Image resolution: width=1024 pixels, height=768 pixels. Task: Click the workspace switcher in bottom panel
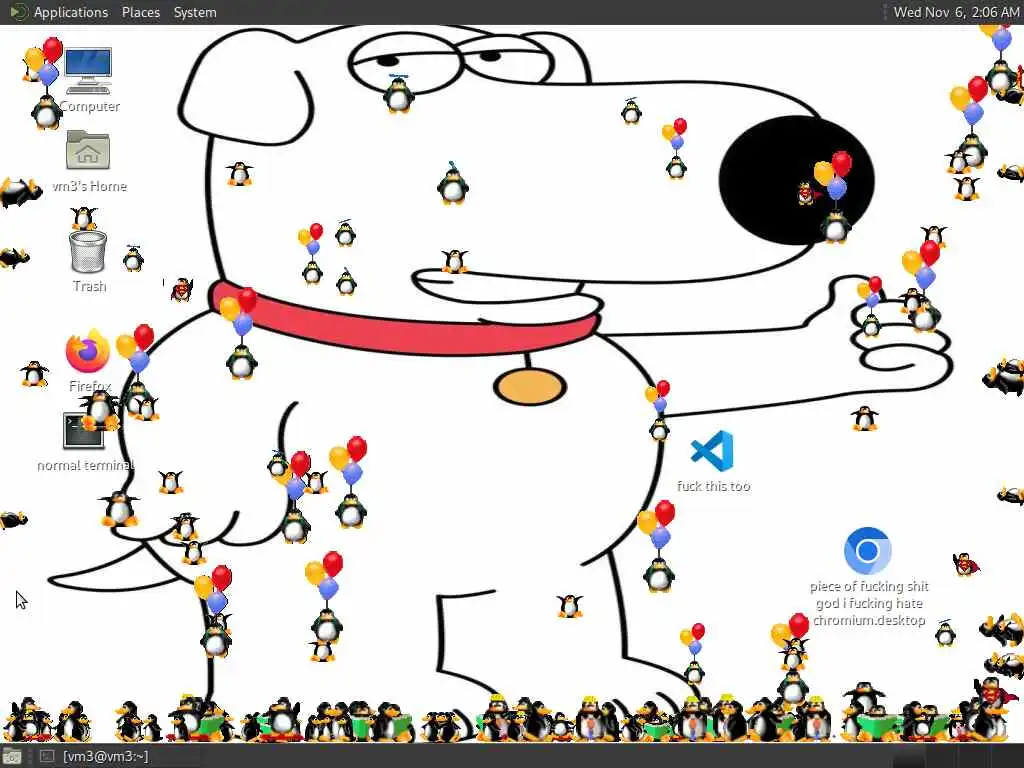click(x=957, y=757)
